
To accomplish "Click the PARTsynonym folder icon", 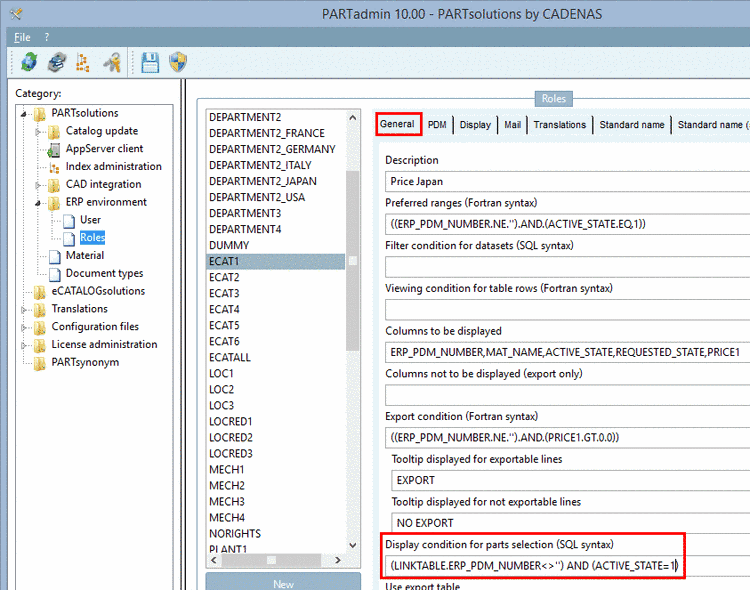I will point(40,363).
